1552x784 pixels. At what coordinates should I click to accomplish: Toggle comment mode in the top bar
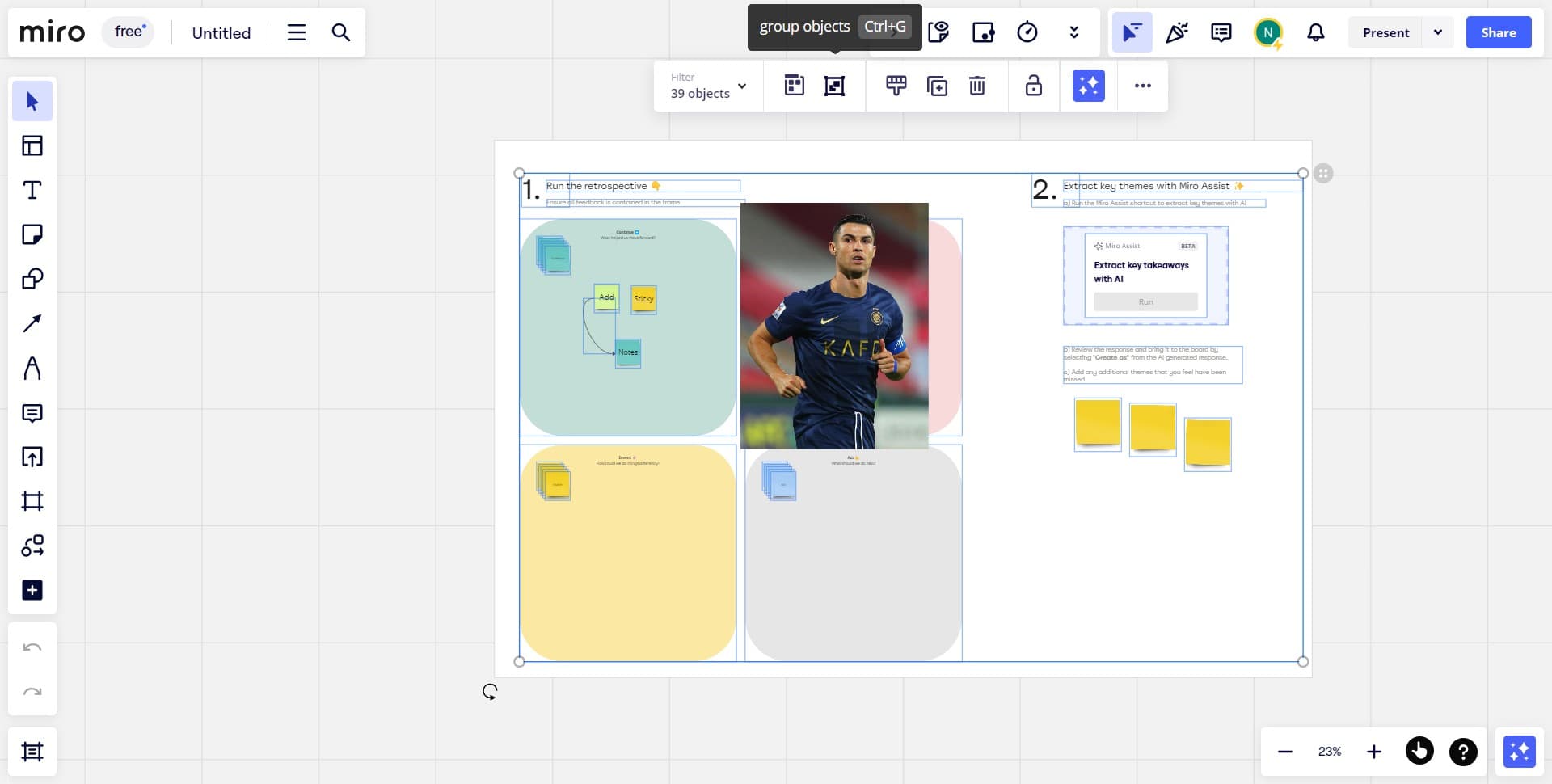[1220, 32]
